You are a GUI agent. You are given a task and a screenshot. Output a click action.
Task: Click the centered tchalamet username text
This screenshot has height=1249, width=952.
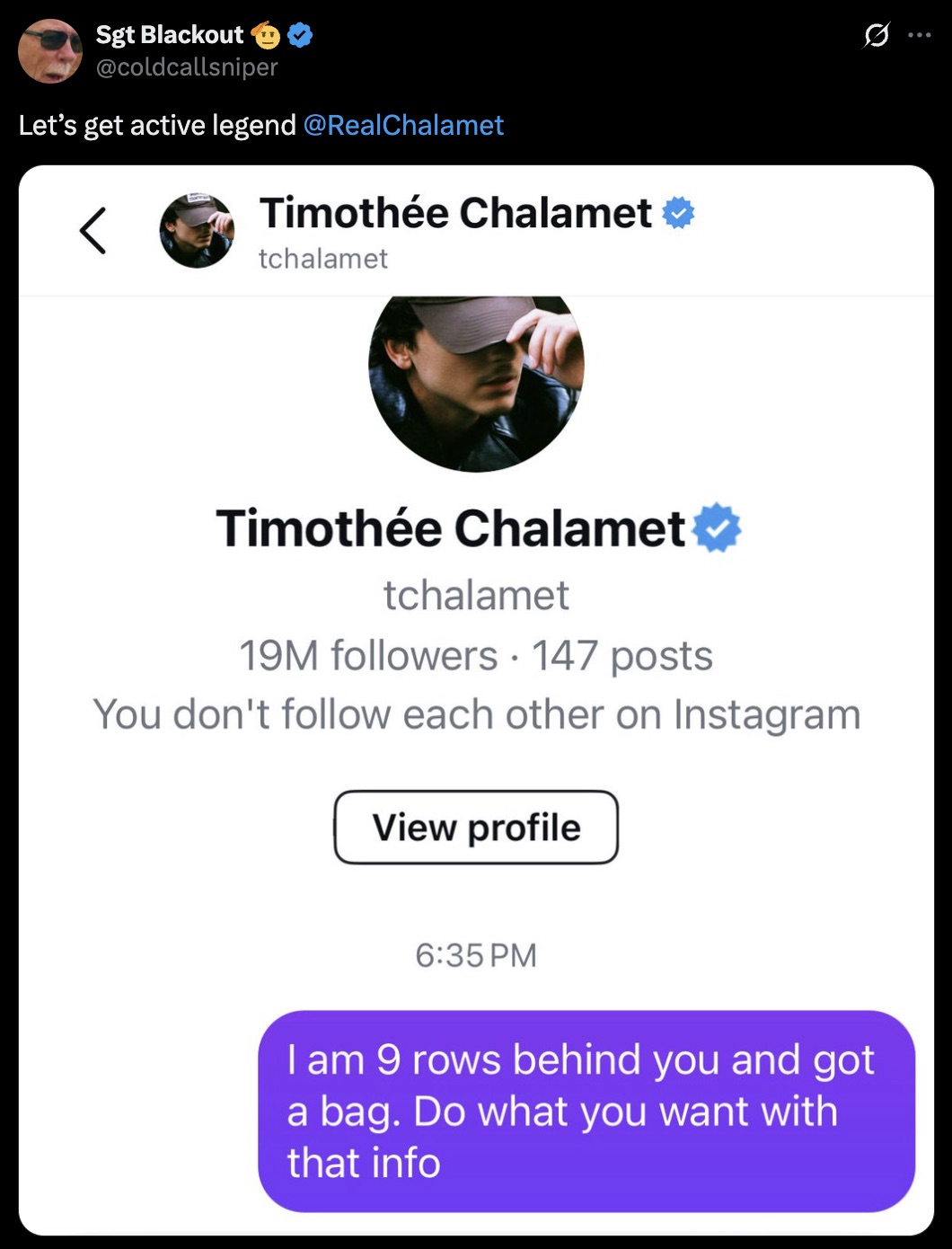[x=476, y=595]
